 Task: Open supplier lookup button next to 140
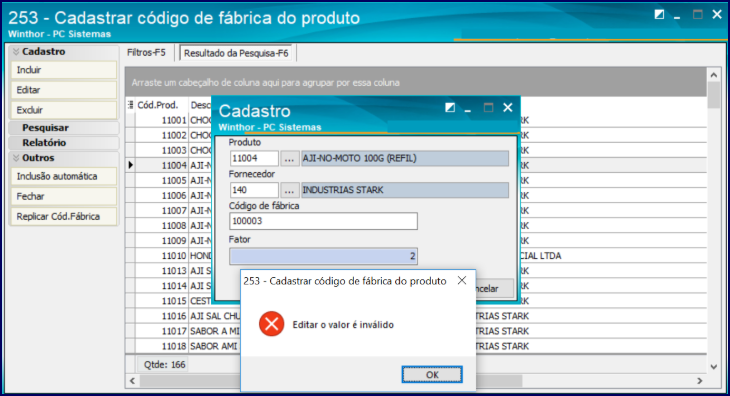point(289,190)
